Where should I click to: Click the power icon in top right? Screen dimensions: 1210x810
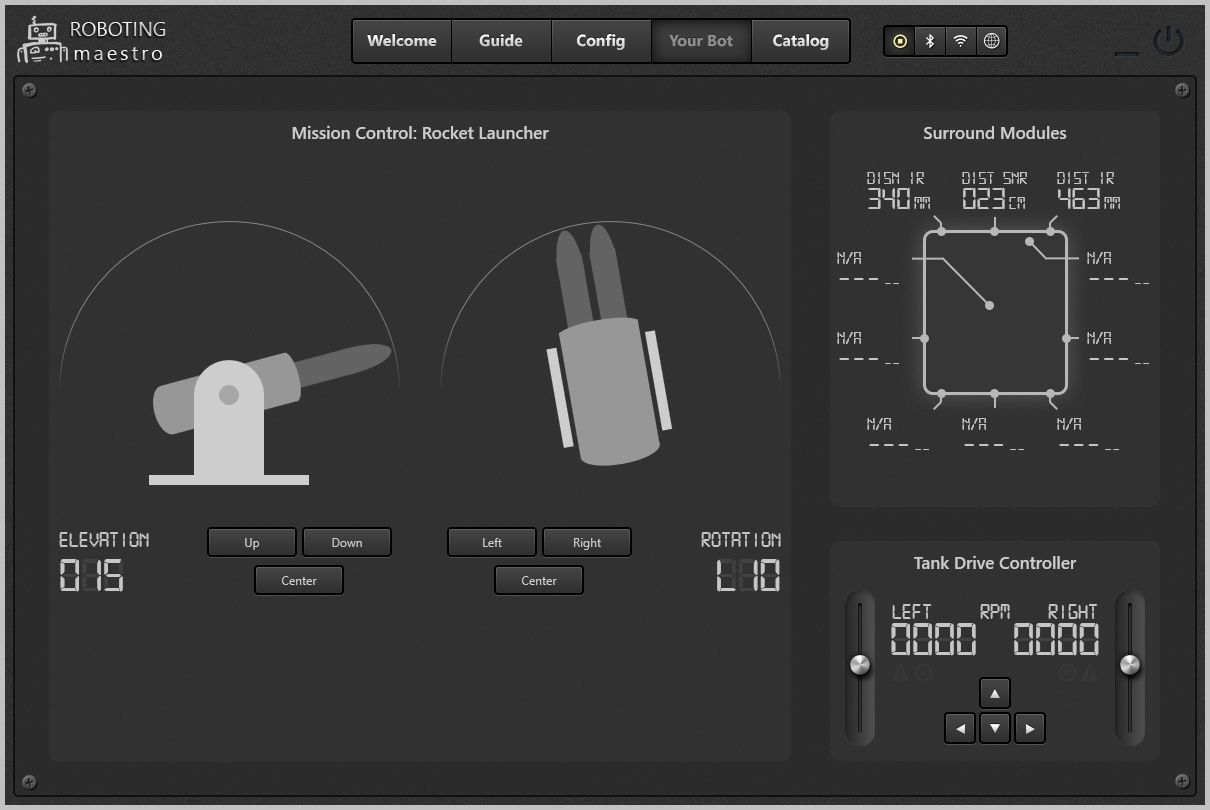[1168, 41]
